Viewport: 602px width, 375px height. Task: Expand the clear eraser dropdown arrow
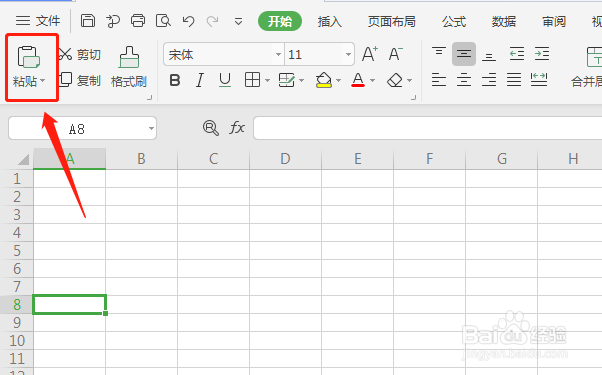pos(410,81)
